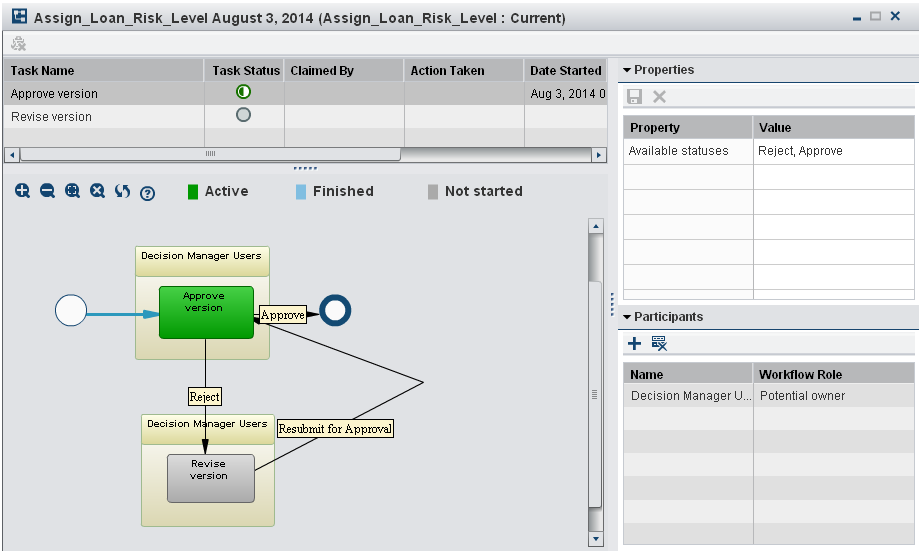
Task: Click the zoom in magnifier icon
Action: point(22,191)
